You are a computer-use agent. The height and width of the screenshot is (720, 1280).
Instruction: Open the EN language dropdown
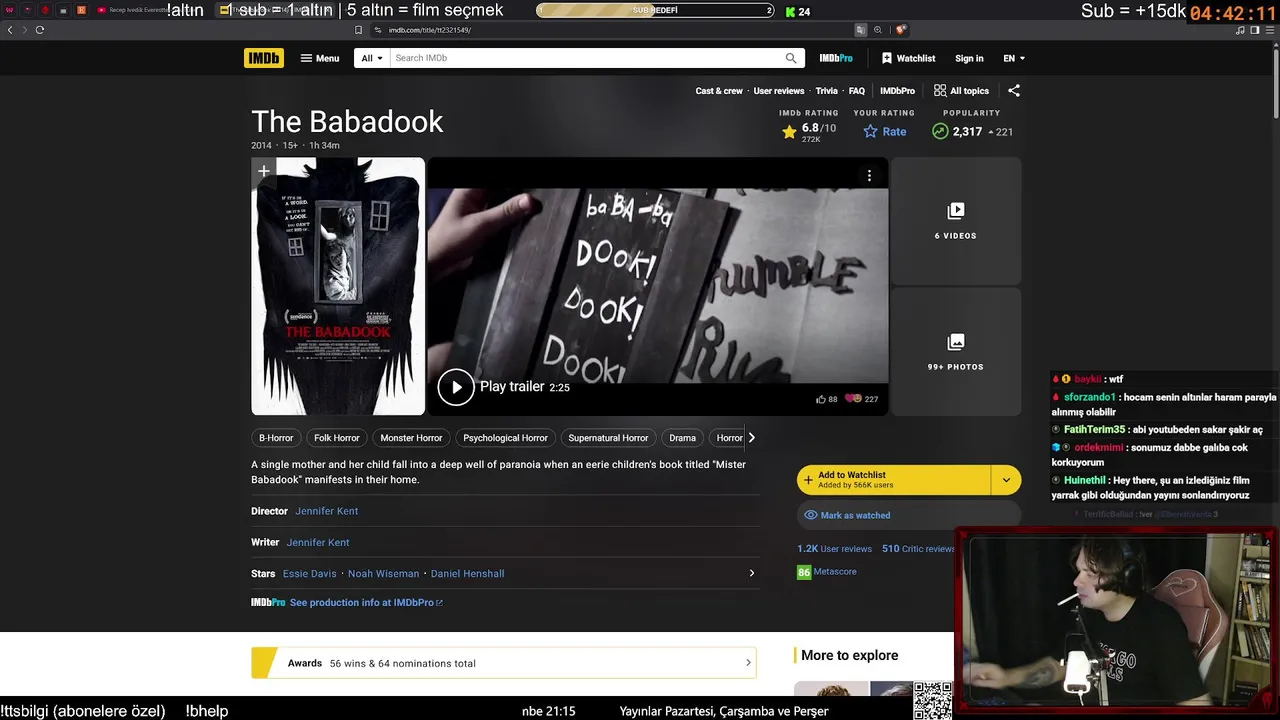point(1014,58)
